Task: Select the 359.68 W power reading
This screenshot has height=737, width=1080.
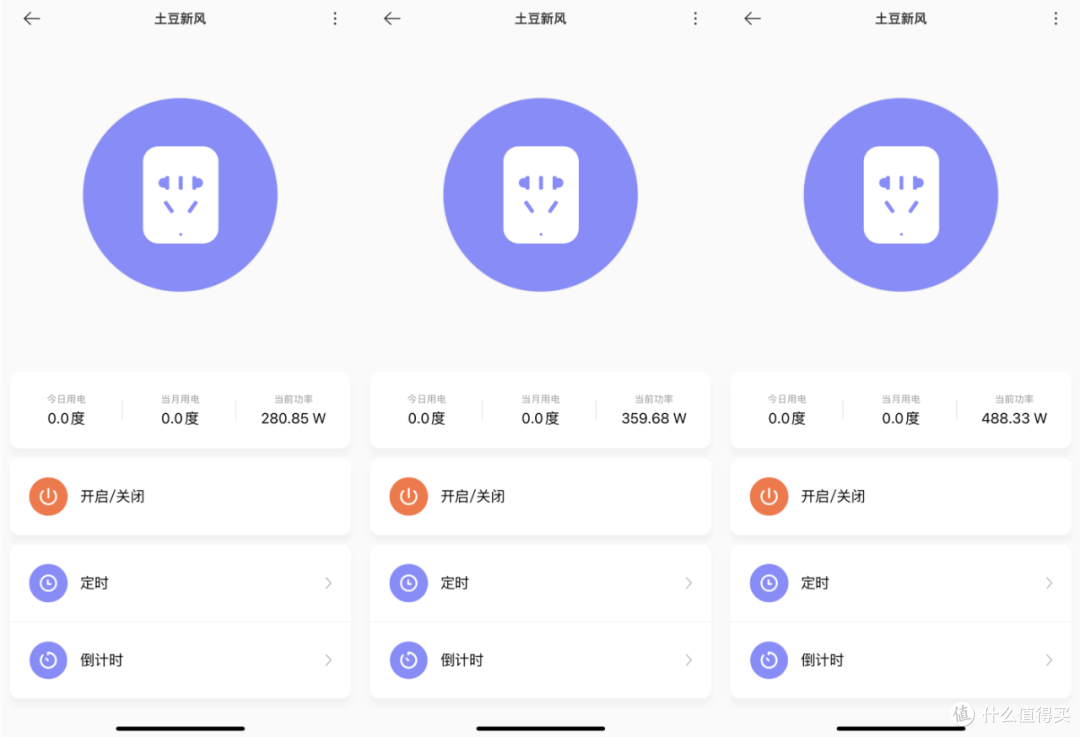Action: 654,419
